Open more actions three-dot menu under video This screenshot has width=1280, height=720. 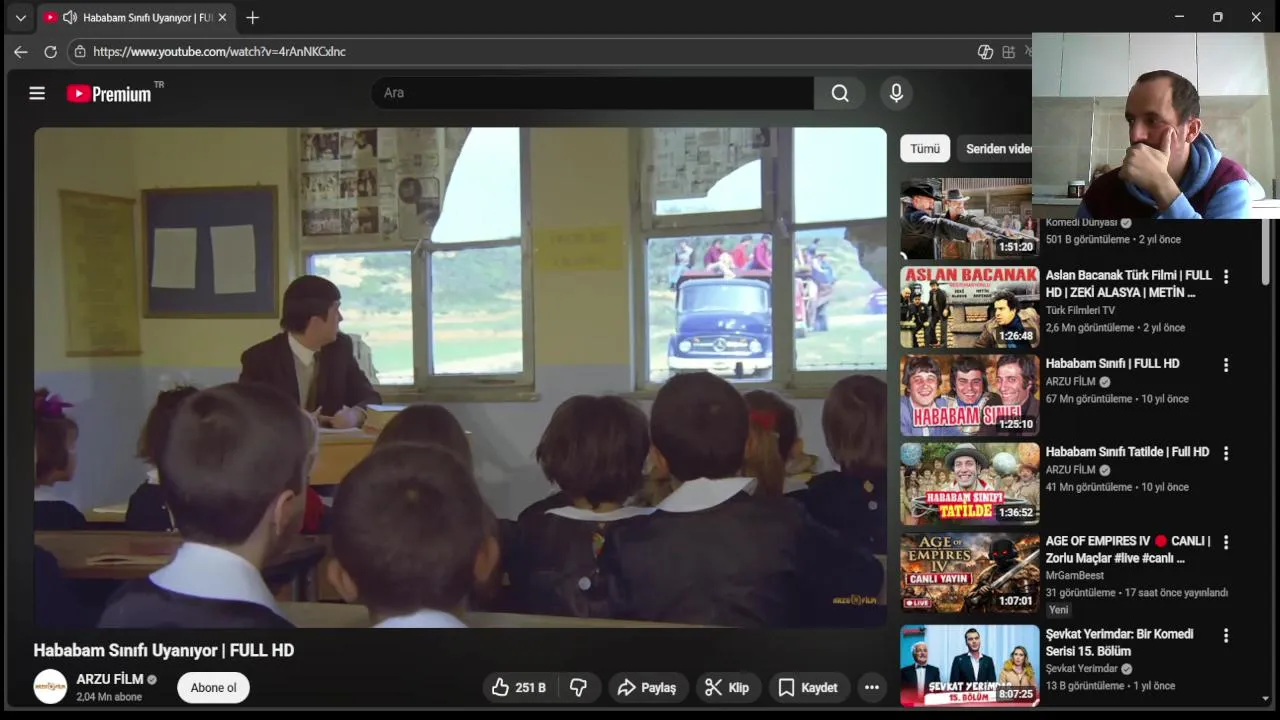click(x=871, y=687)
